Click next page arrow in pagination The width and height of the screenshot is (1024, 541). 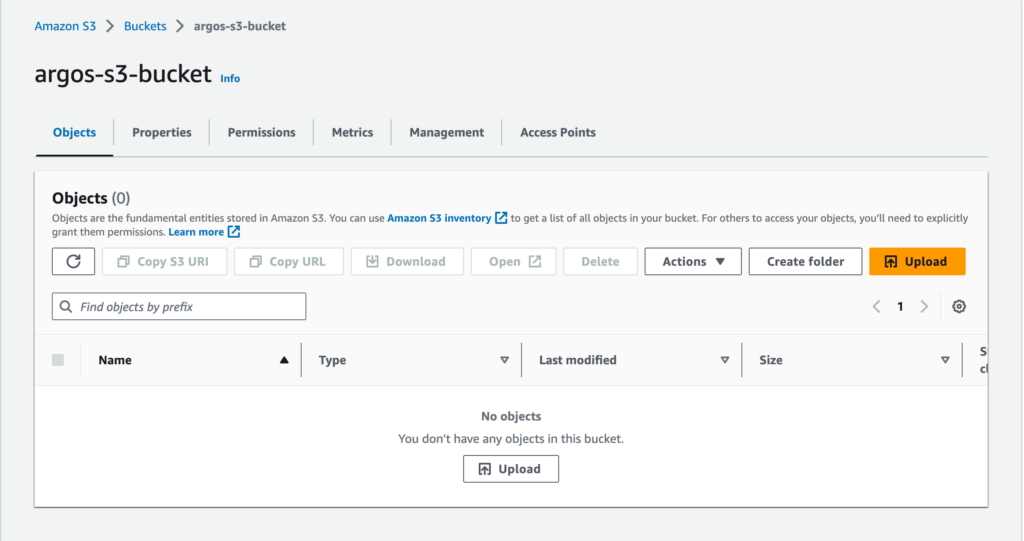924,307
